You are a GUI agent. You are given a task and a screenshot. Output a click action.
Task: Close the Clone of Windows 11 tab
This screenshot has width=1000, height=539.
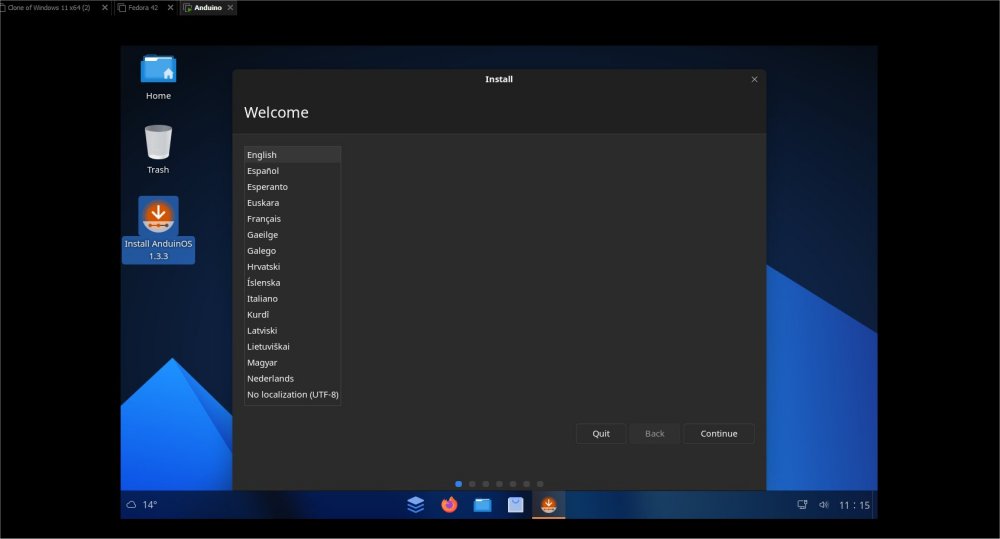point(105,8)
